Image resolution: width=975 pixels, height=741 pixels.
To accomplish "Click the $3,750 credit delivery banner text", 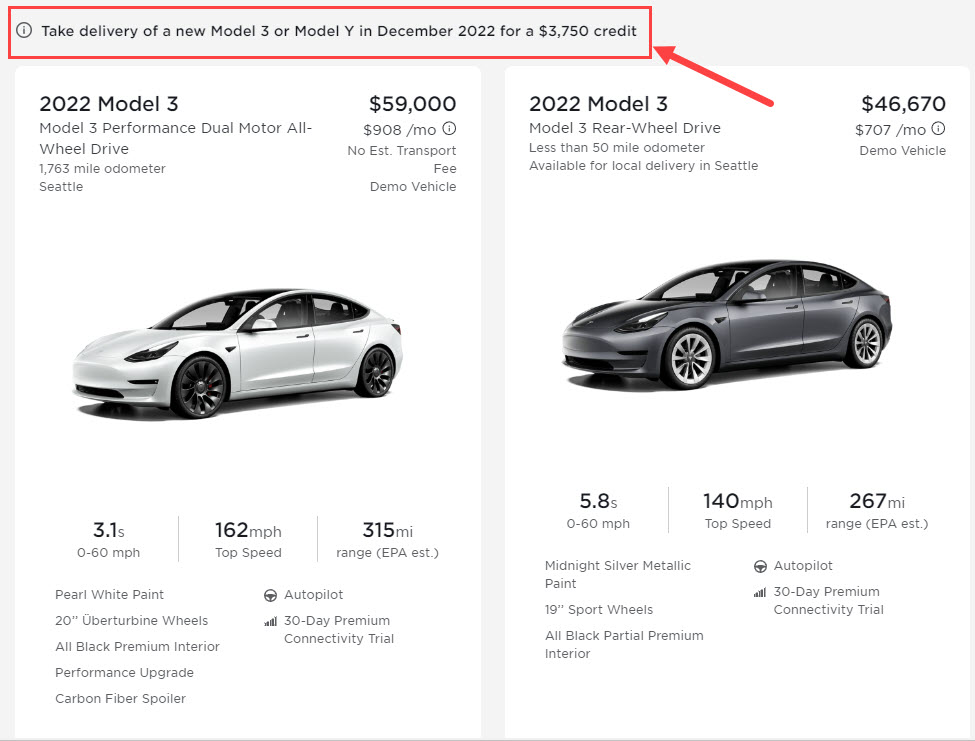I will [338, 31].
